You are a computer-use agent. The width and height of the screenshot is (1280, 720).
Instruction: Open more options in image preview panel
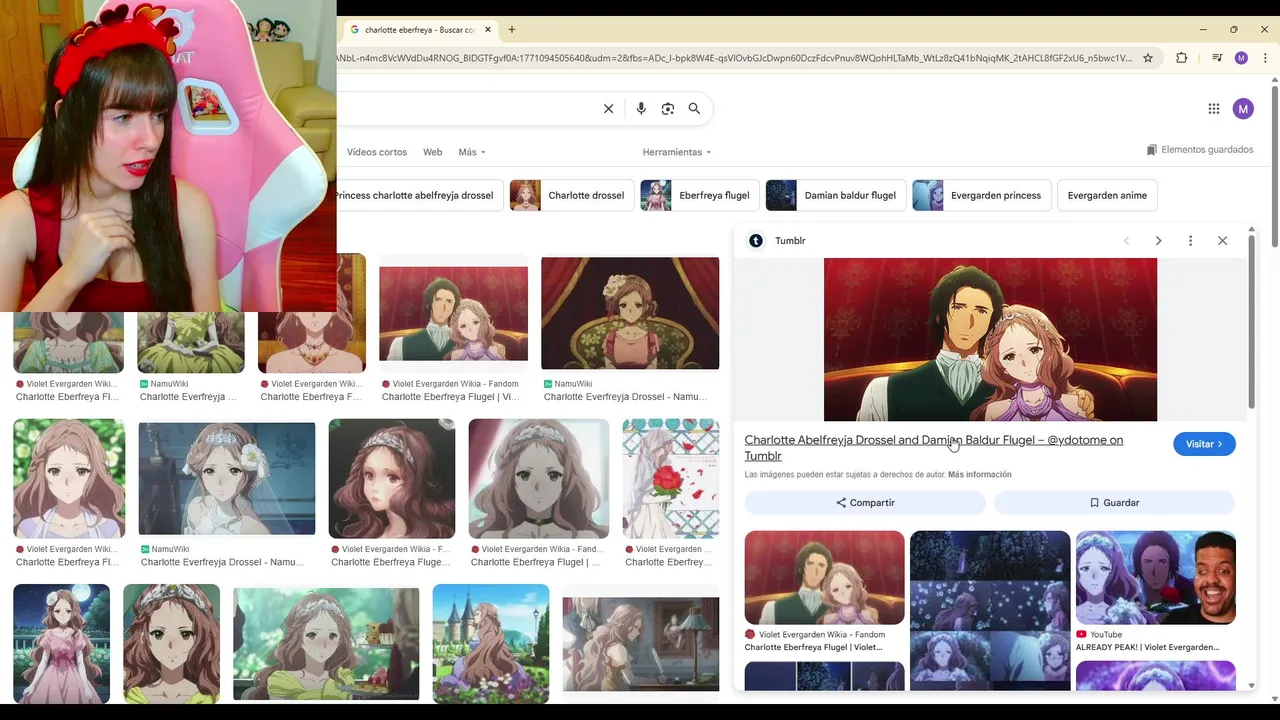[1190, 241]
